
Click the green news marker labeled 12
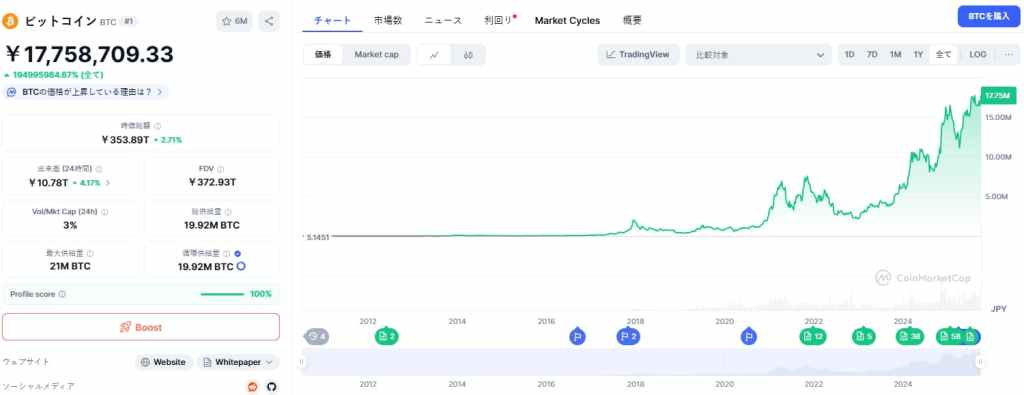pyautogui.click(x=813, y=336)
